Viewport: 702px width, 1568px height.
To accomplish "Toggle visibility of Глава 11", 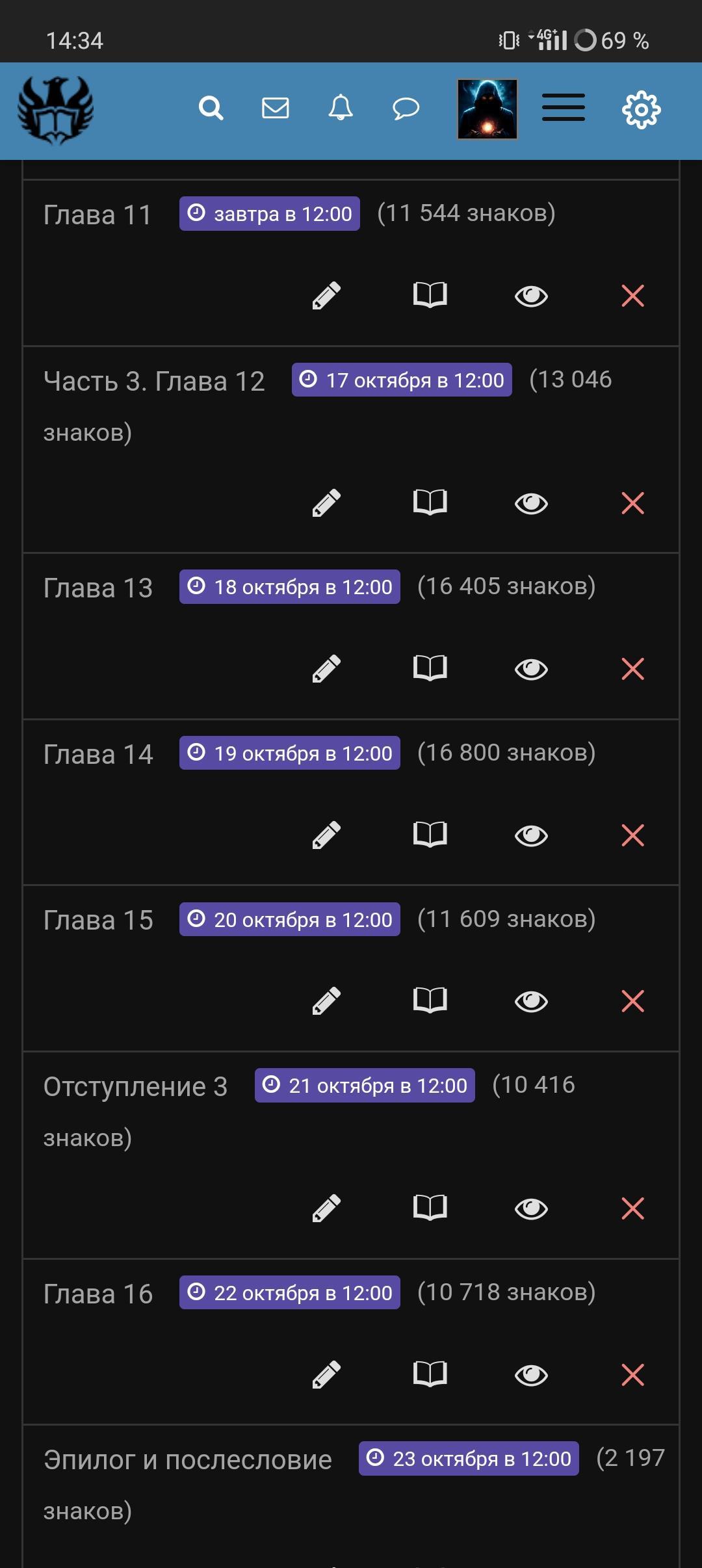I will point(531,296).
